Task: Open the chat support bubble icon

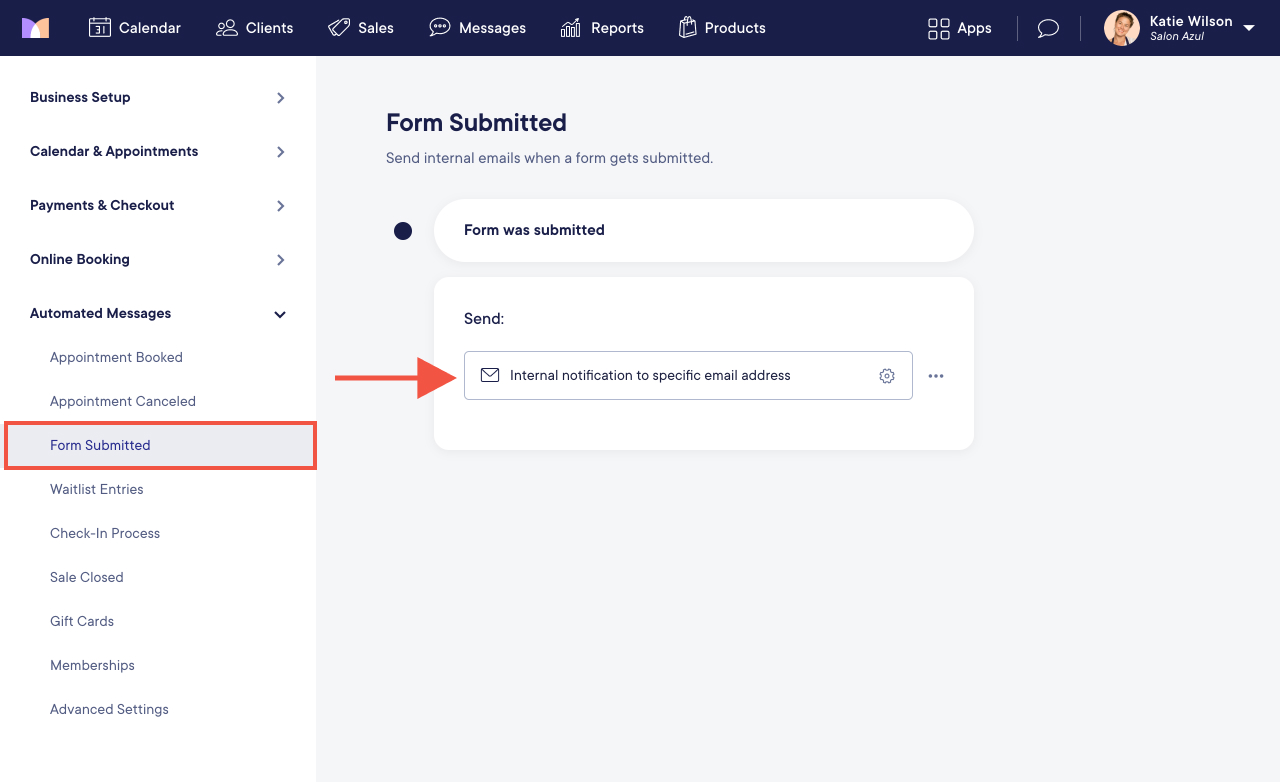Action: click(1047, 28)
